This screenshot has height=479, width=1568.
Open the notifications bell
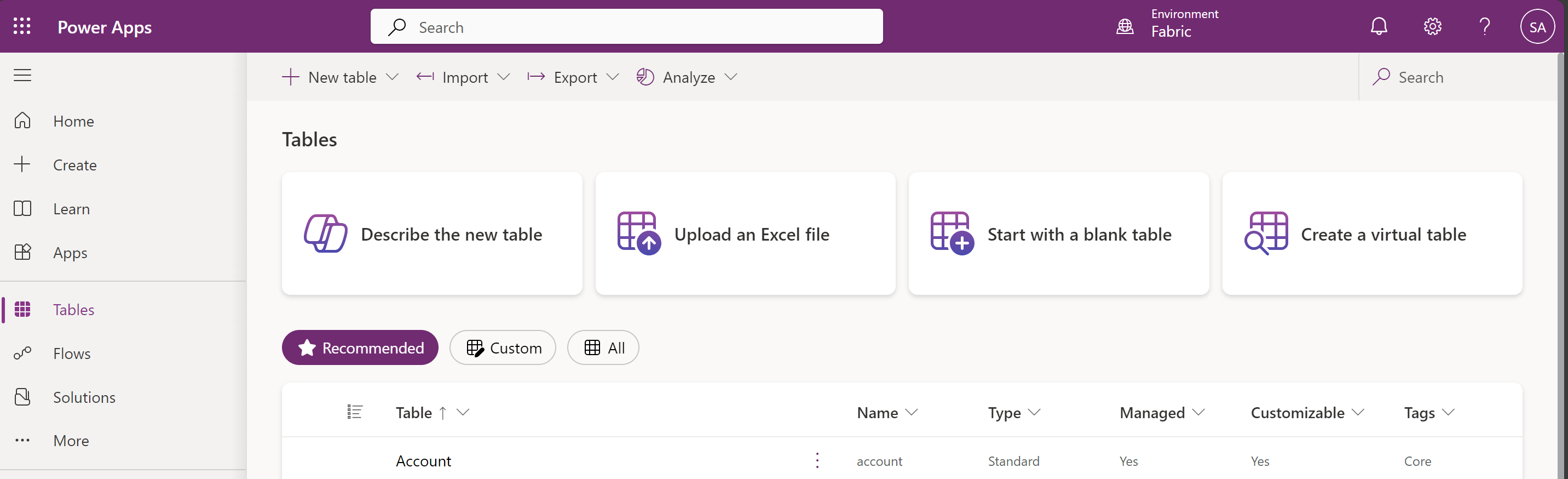click(x=1379, y=26)
